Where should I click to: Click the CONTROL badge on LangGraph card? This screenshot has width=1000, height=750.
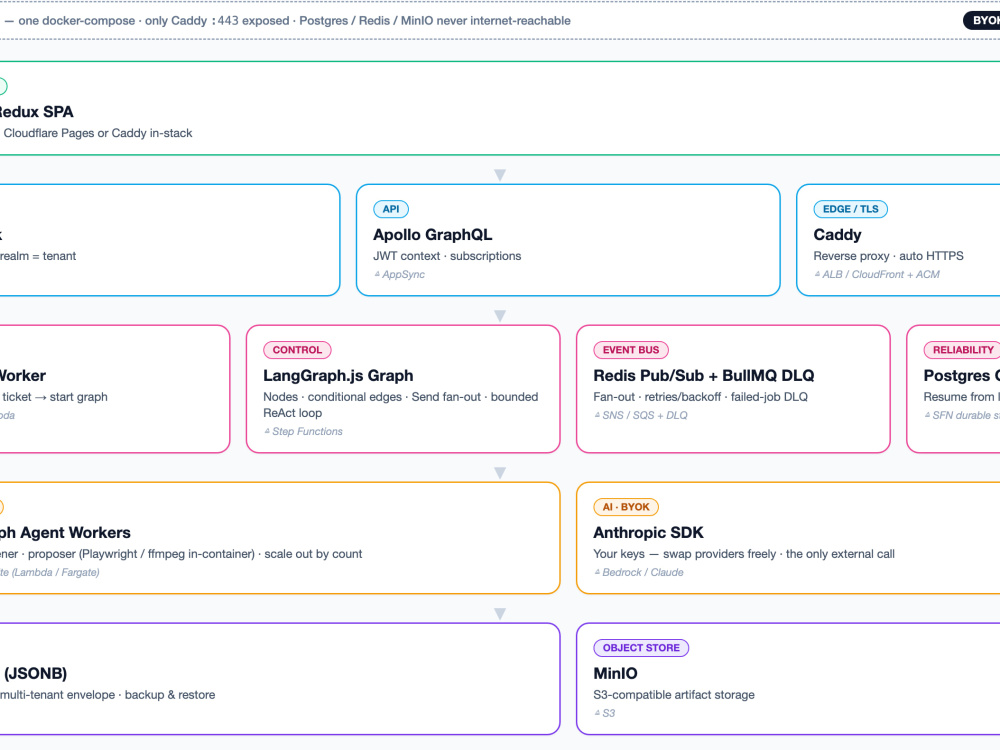297,350
